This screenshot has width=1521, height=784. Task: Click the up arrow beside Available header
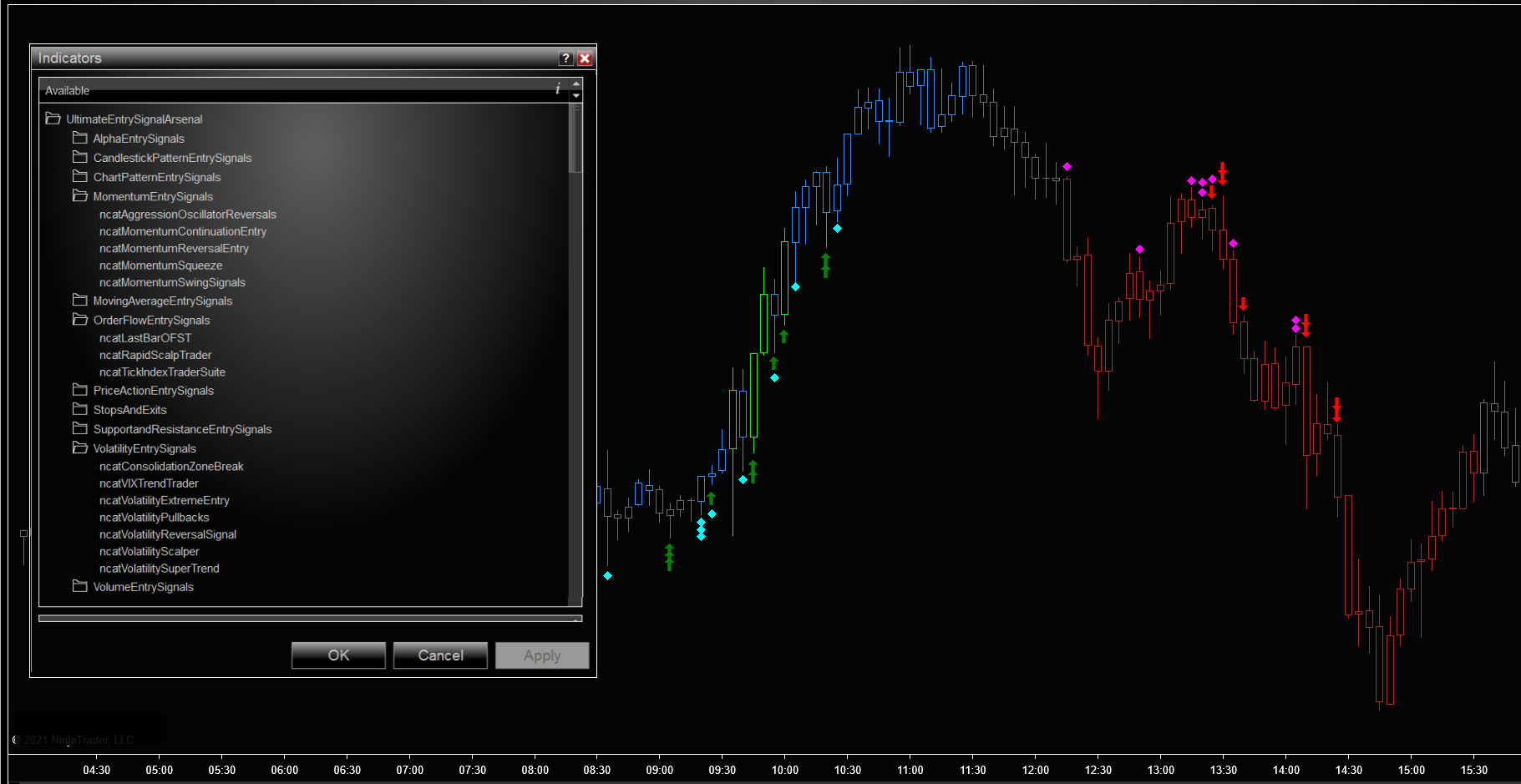click(x=575, y=84)
